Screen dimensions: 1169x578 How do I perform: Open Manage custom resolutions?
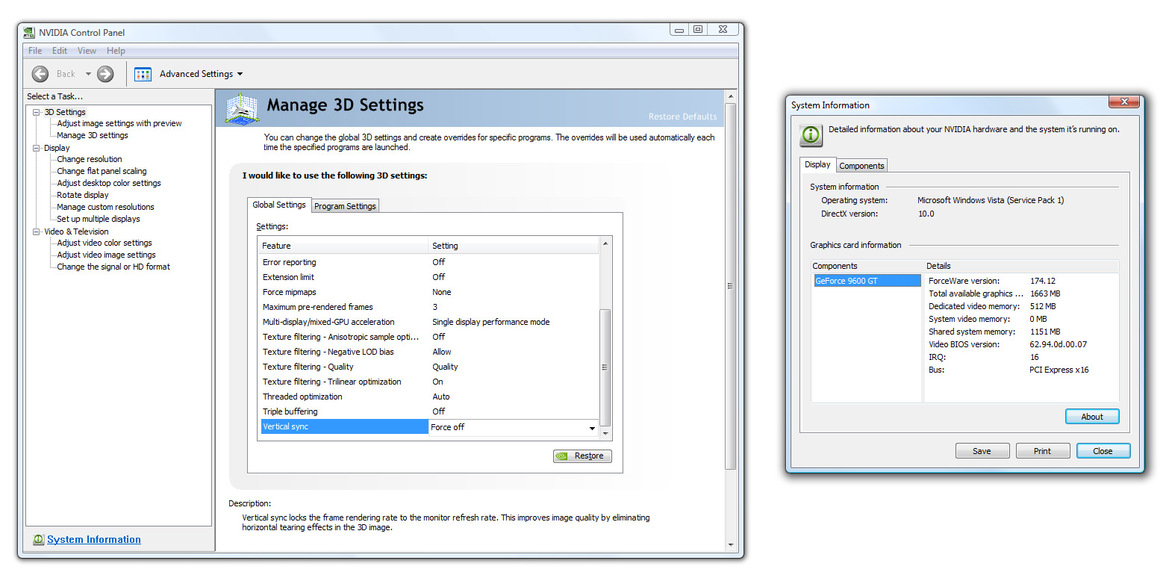point(106,207)
